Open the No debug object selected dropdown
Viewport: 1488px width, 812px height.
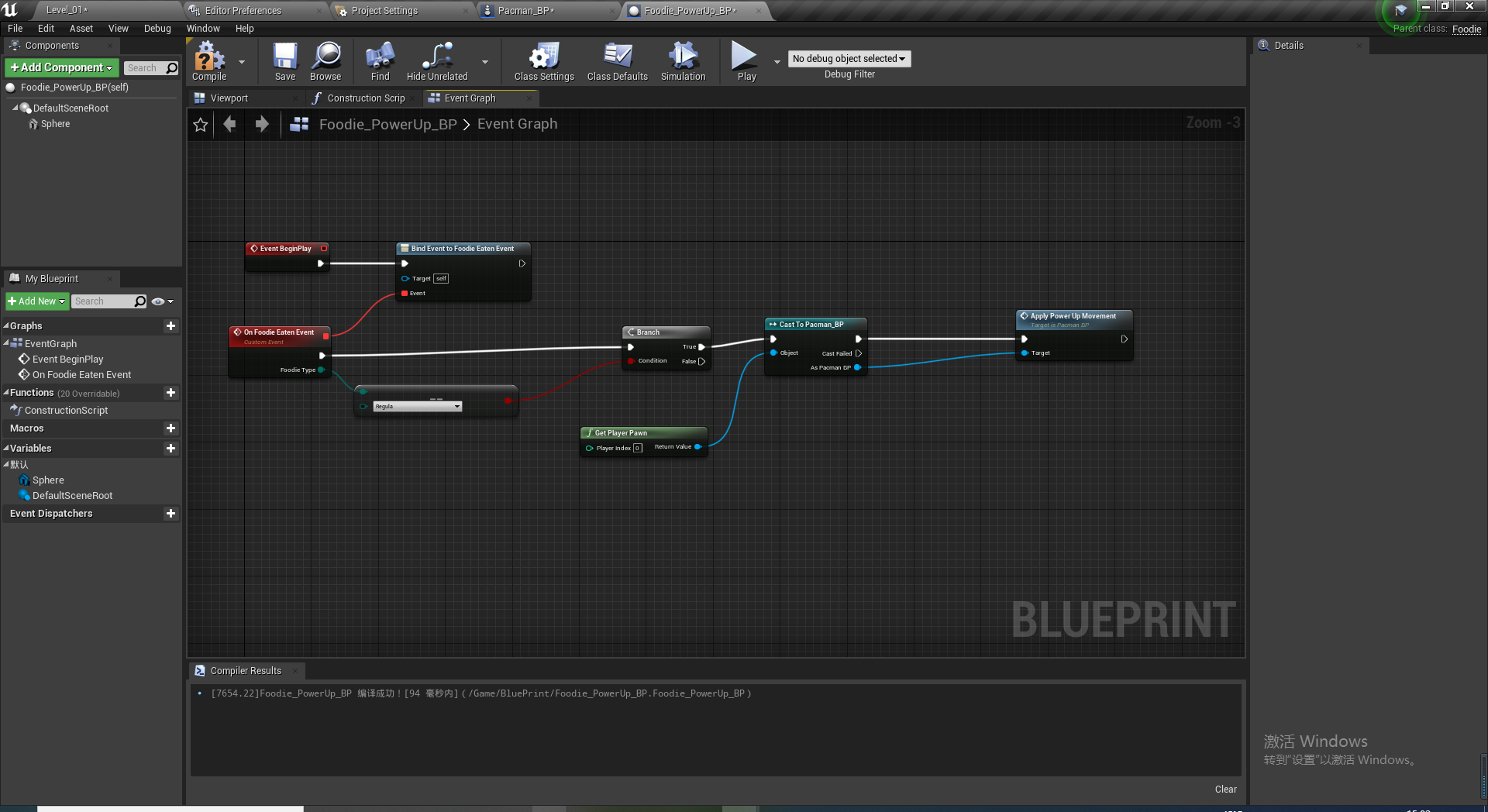849,58
